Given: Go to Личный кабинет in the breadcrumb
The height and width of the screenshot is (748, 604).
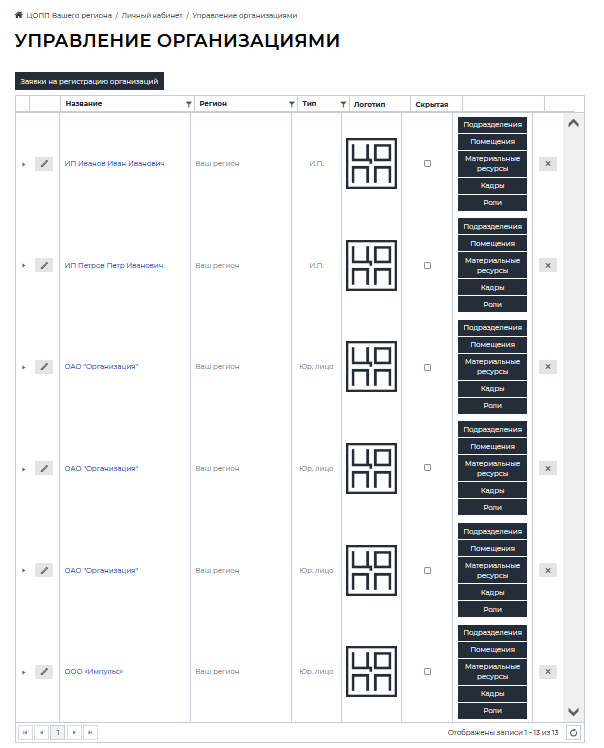Looking at the screenshot, I should [152, 16].
